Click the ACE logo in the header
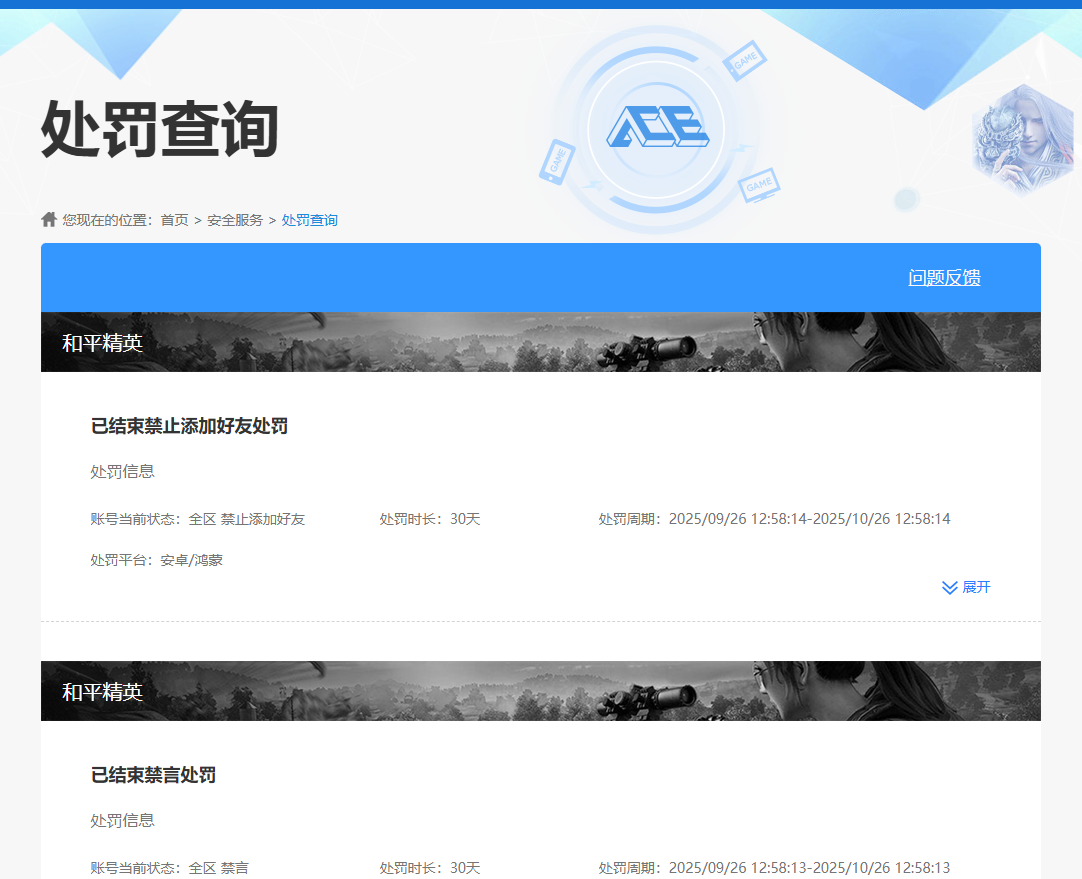The width and height of the screenshot is (1082, 879). (656, 128)
